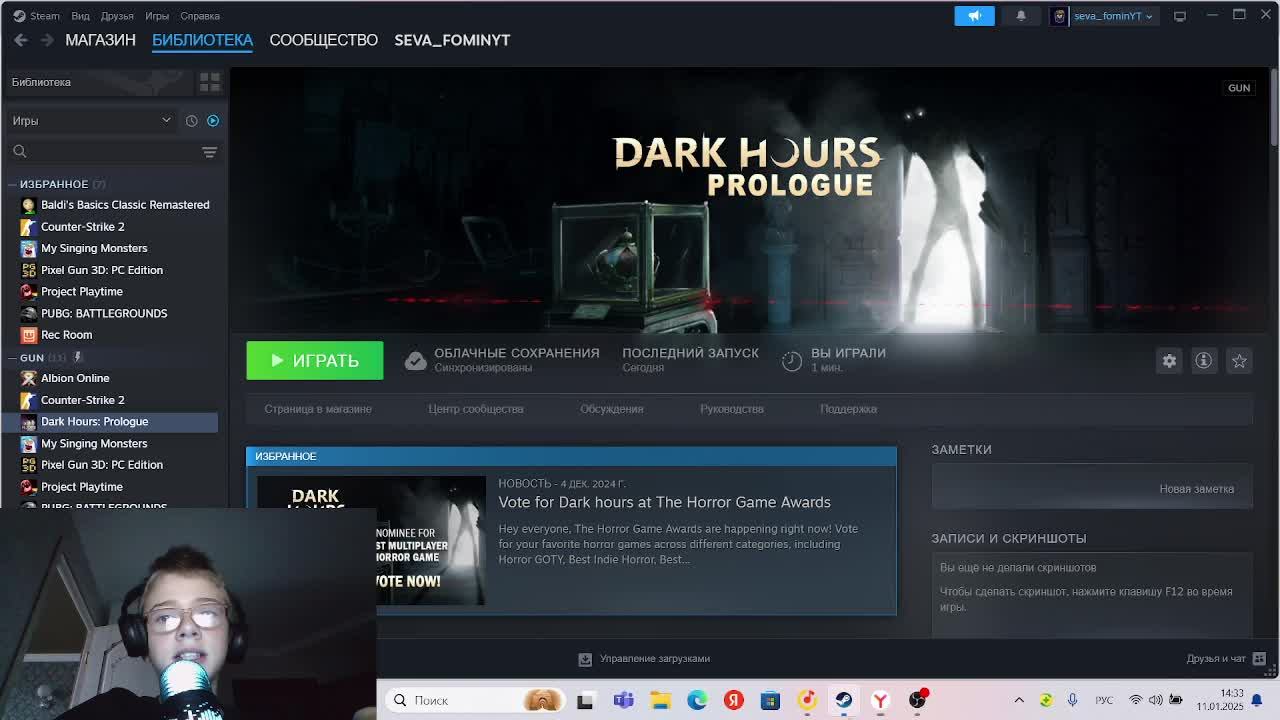Open OBS Studio from taskbar

(917, 700)
